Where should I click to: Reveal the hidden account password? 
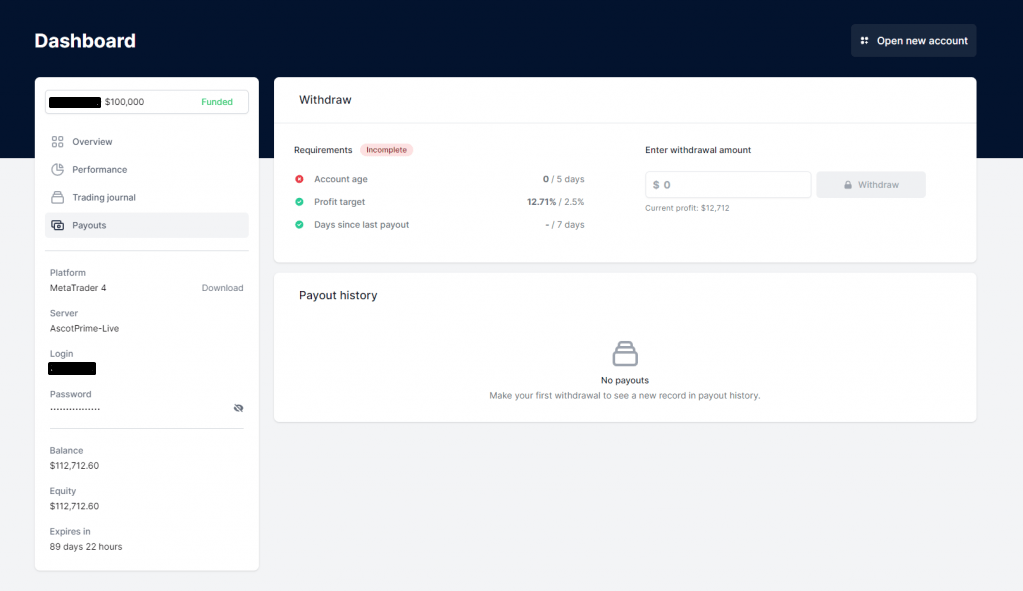(238, 408)
